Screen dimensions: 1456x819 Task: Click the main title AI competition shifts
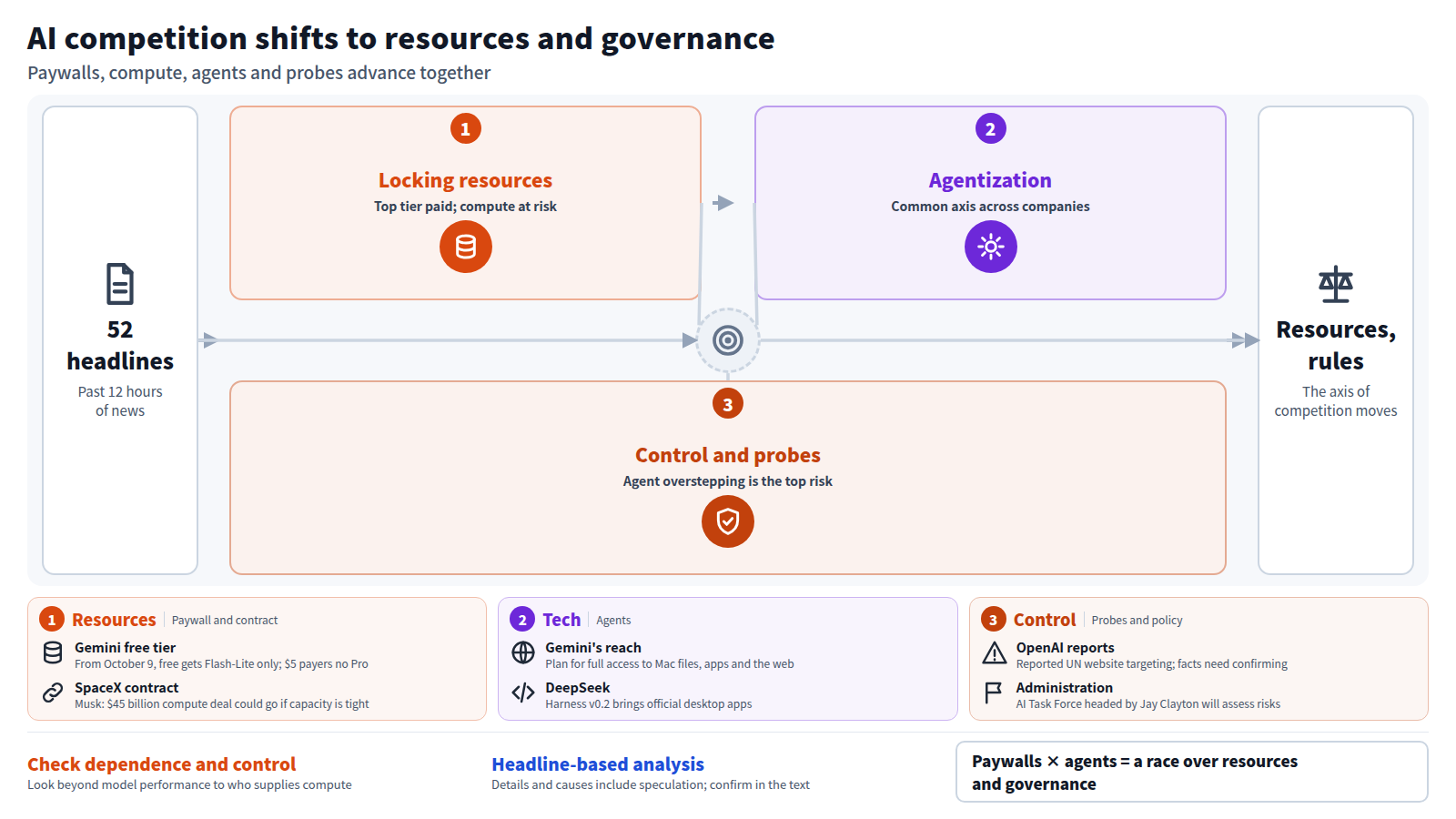click(401, 38)
